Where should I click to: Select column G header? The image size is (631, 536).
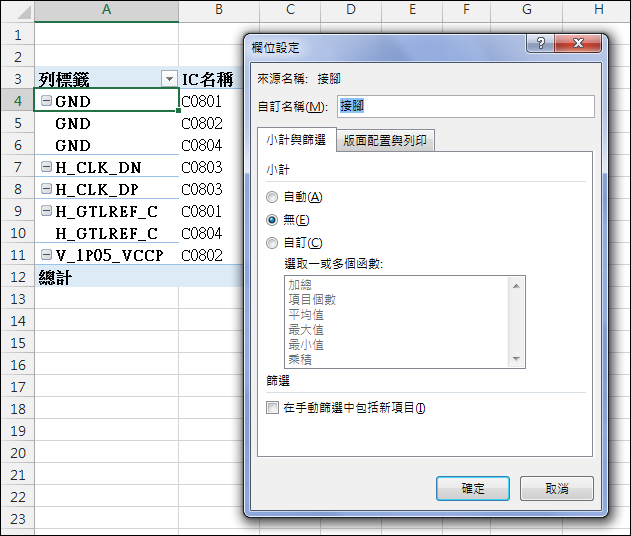(526, 9)
